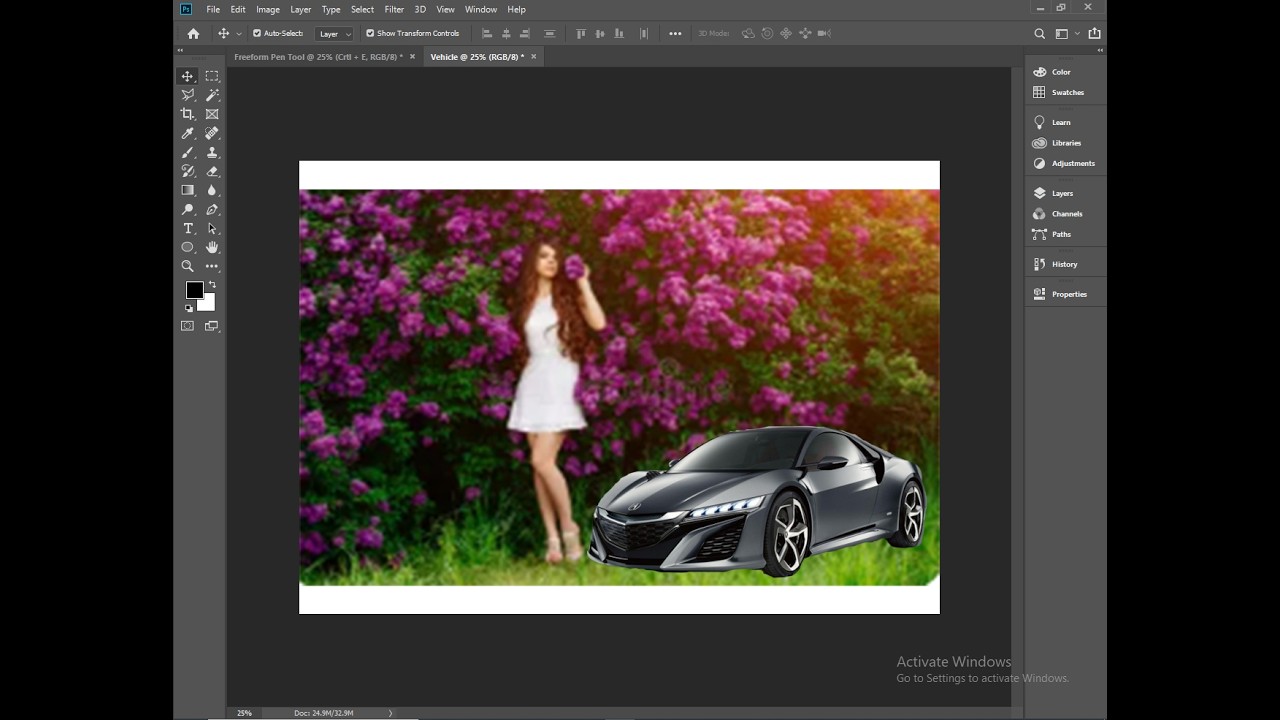The height and width of the screenshot is (720, 1280).
Task: Open more align and distribute options
Action: click(675, 33)
